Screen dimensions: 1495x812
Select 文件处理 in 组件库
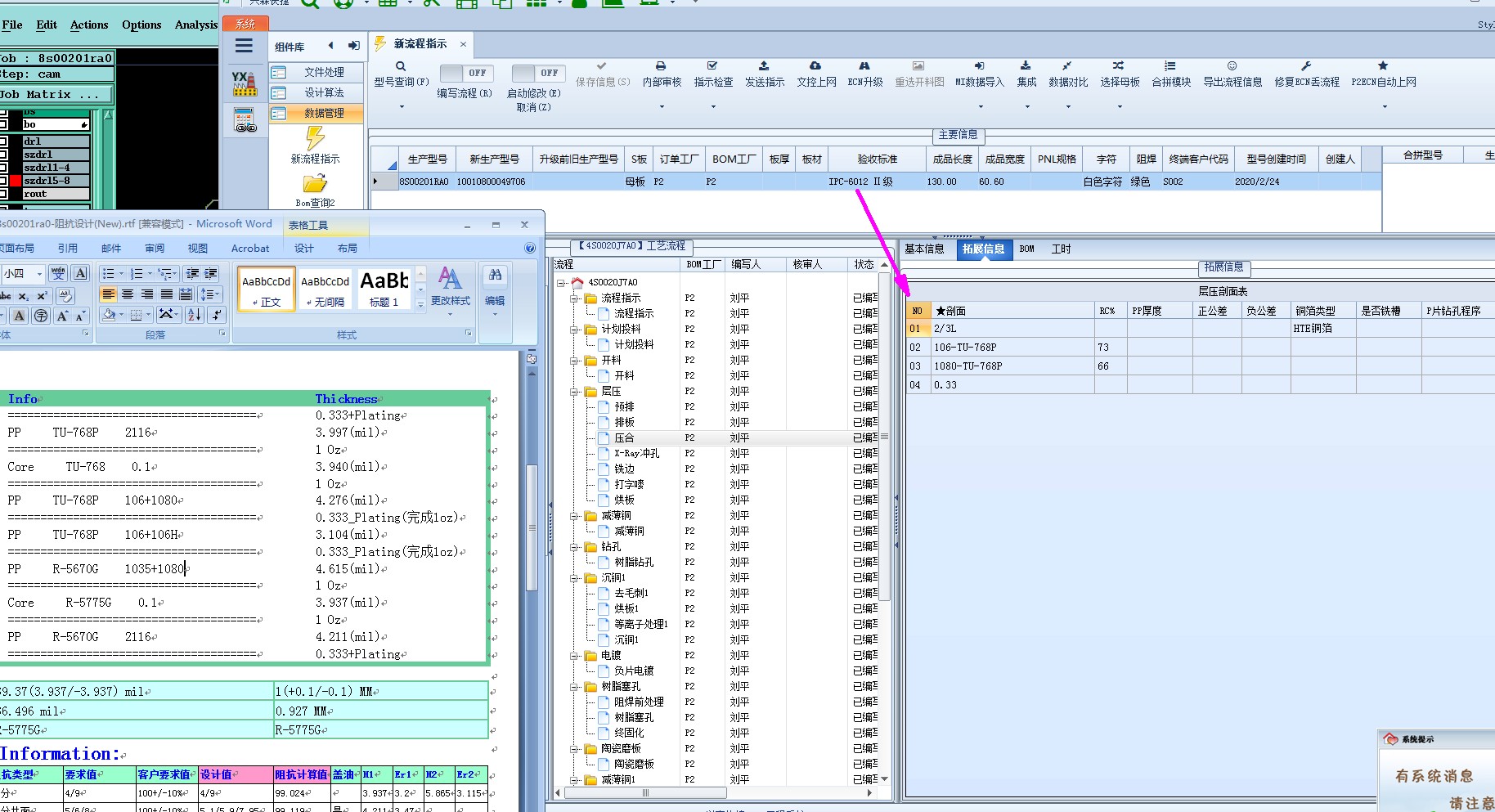click(x=317, y=72)
